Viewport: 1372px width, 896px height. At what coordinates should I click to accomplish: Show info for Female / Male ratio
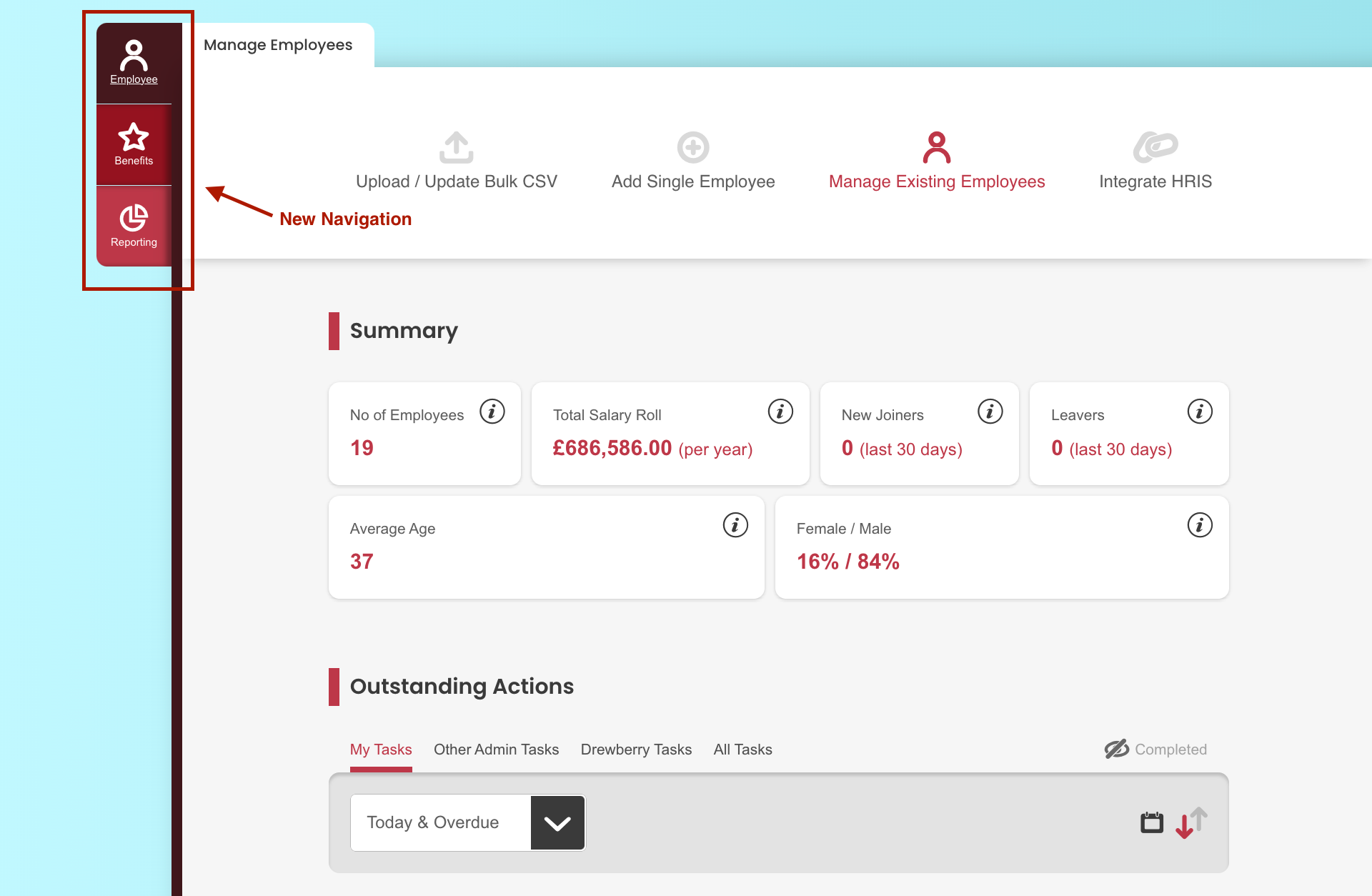[1200, 525]
